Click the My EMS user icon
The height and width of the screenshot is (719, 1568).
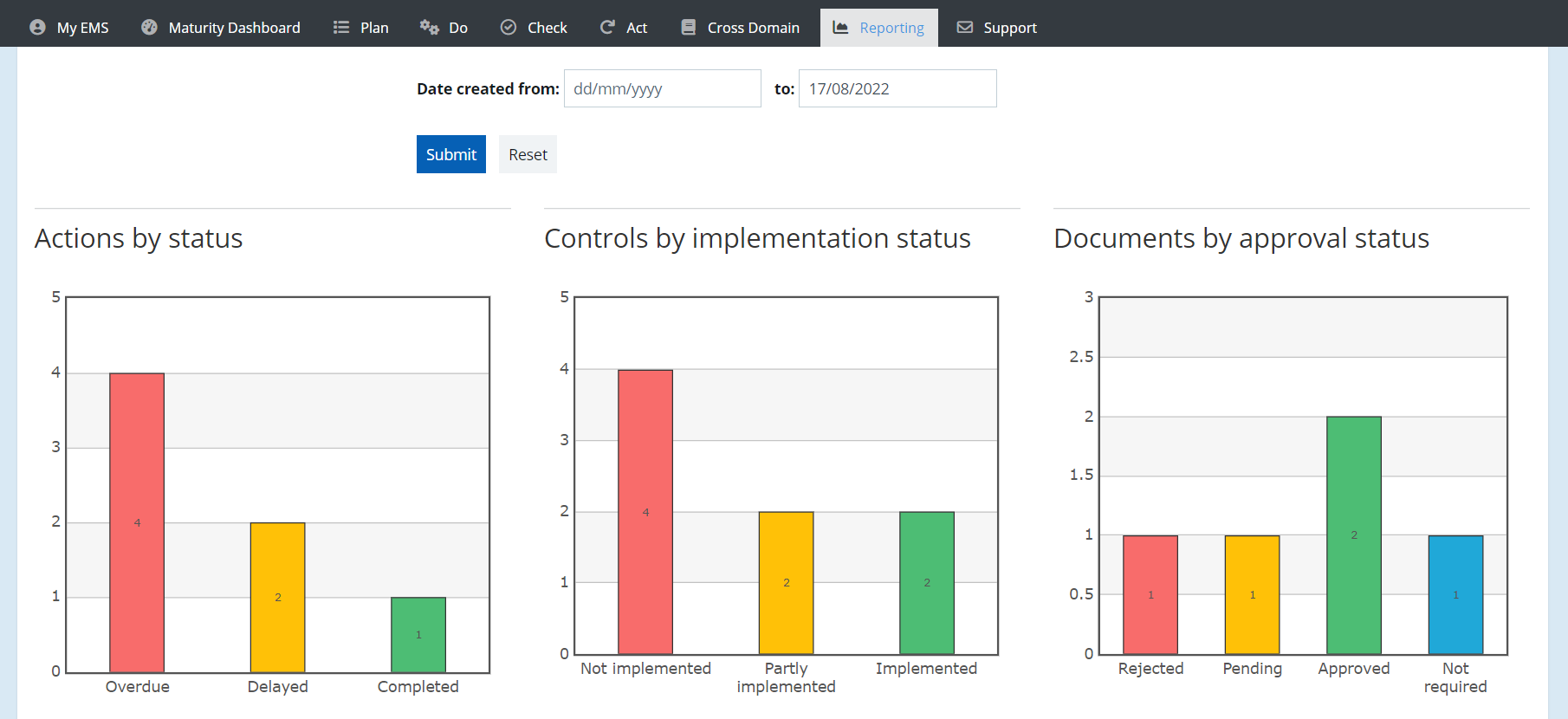pos(37,28)
